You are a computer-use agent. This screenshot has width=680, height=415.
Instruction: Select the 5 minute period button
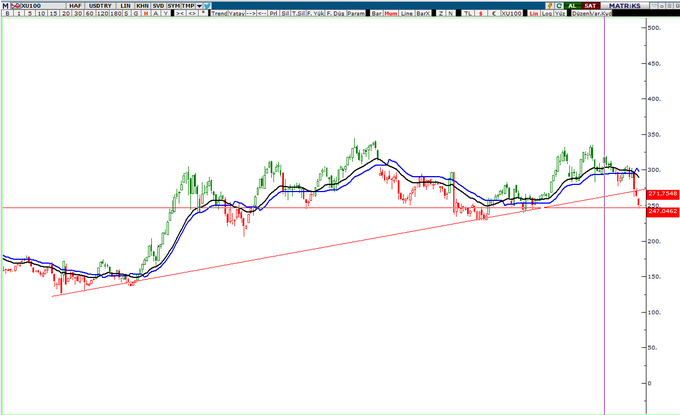[30, 13]
